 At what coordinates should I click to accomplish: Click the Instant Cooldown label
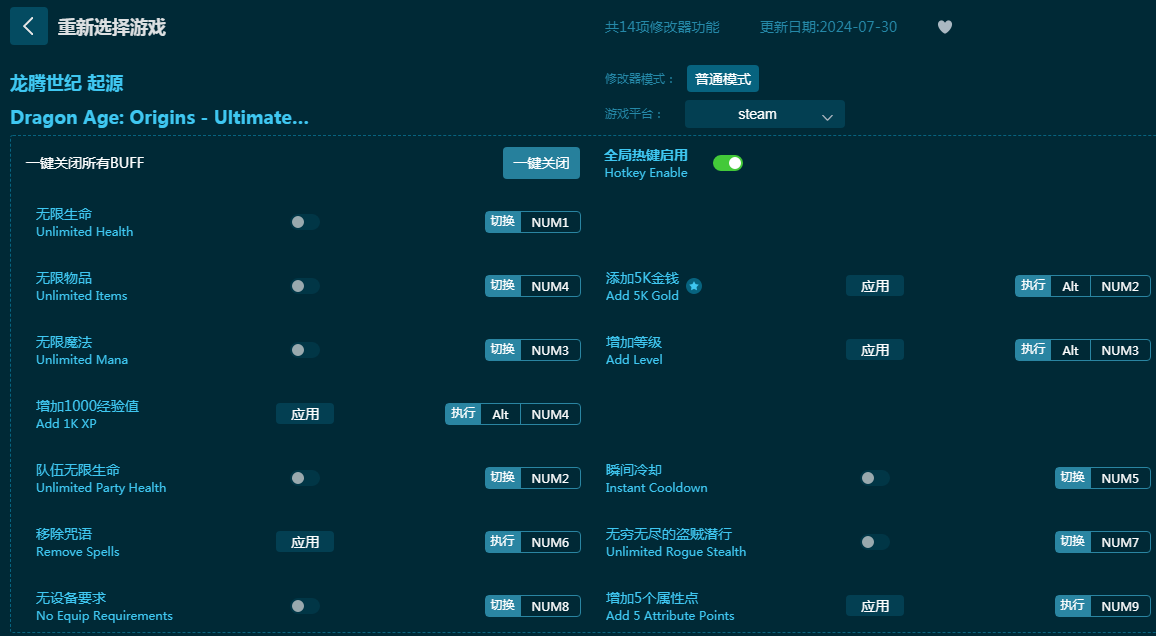tap(657, 488)
